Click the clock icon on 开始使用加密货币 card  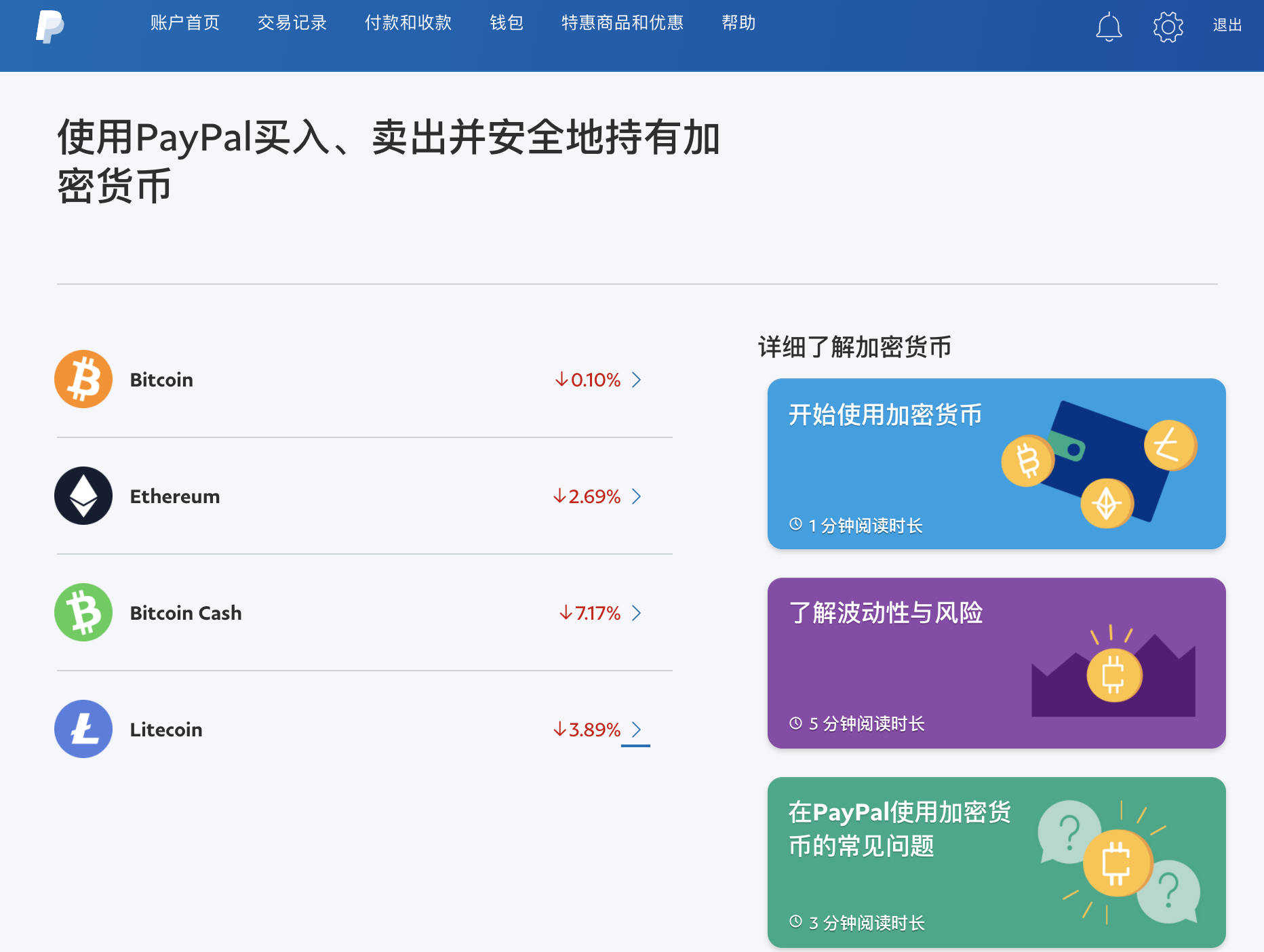pyautogui.click(x=794, y=523)
